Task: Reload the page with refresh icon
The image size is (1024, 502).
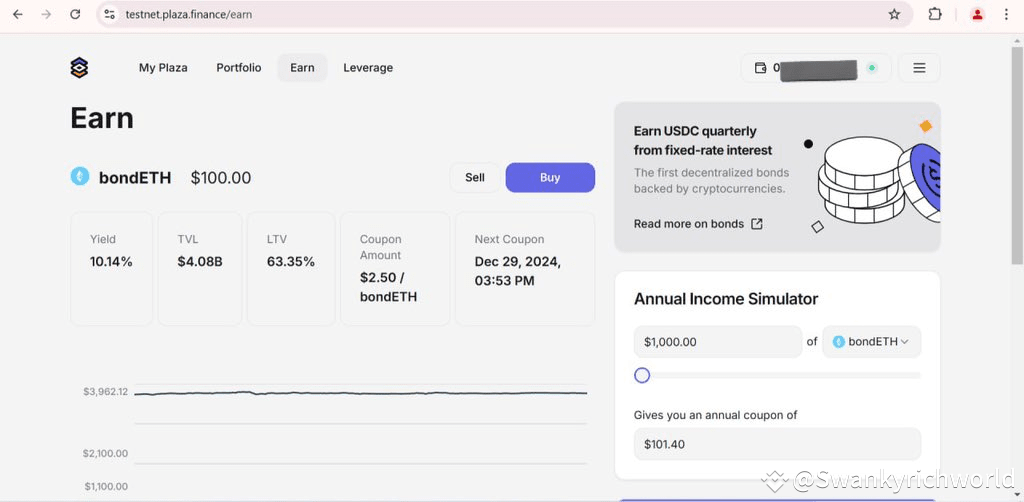Action: [x=75, y=14]
